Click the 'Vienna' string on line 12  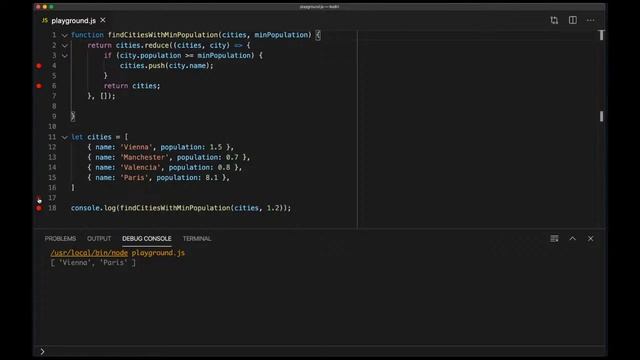coord(136,147)
